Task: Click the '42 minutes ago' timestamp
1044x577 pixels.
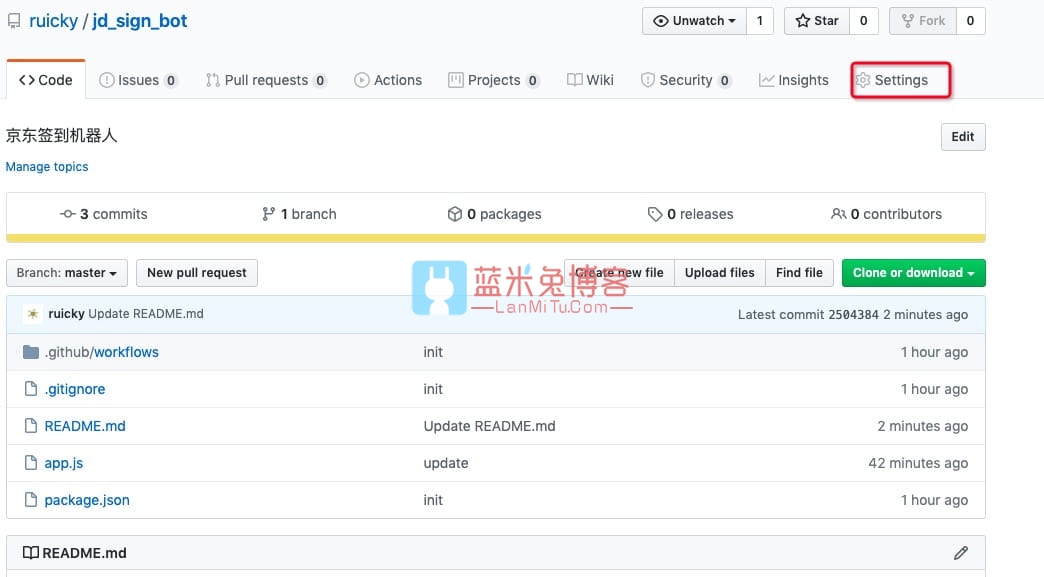Action: [918, 463]
